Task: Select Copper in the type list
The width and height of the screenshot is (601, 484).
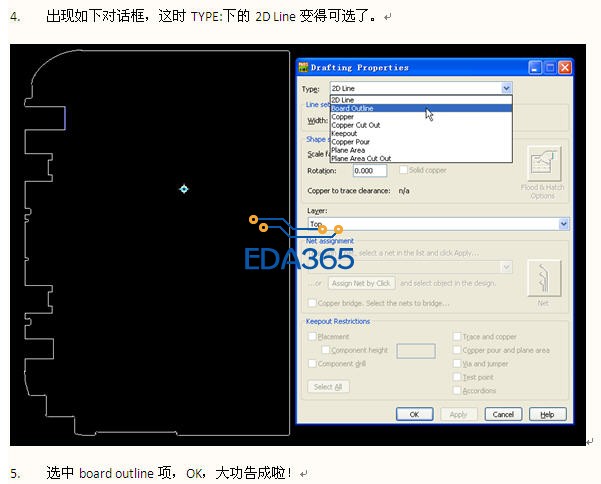Action: pos(421,116)
